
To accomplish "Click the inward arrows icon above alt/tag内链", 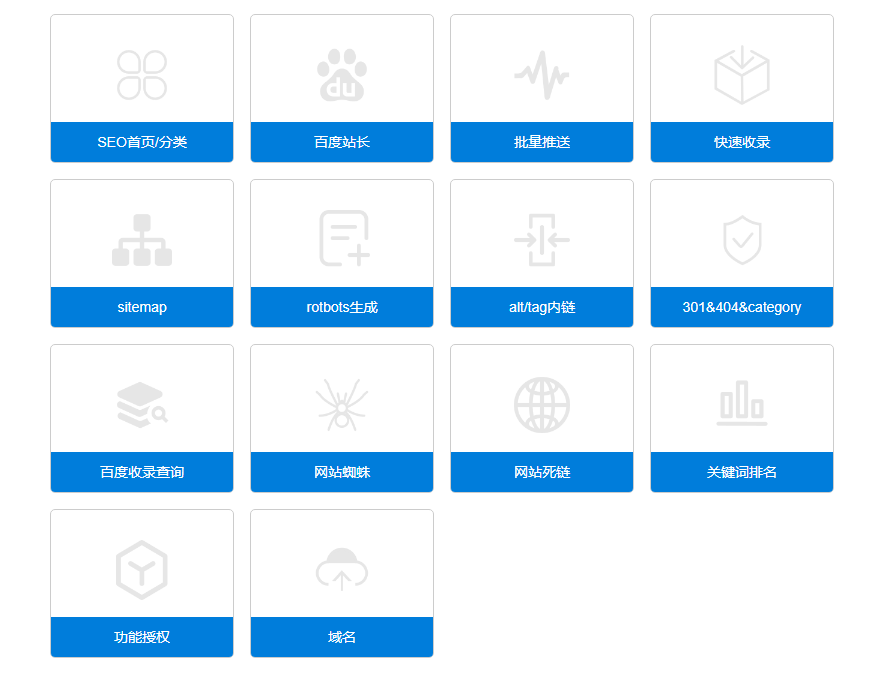I will point(542,240).
